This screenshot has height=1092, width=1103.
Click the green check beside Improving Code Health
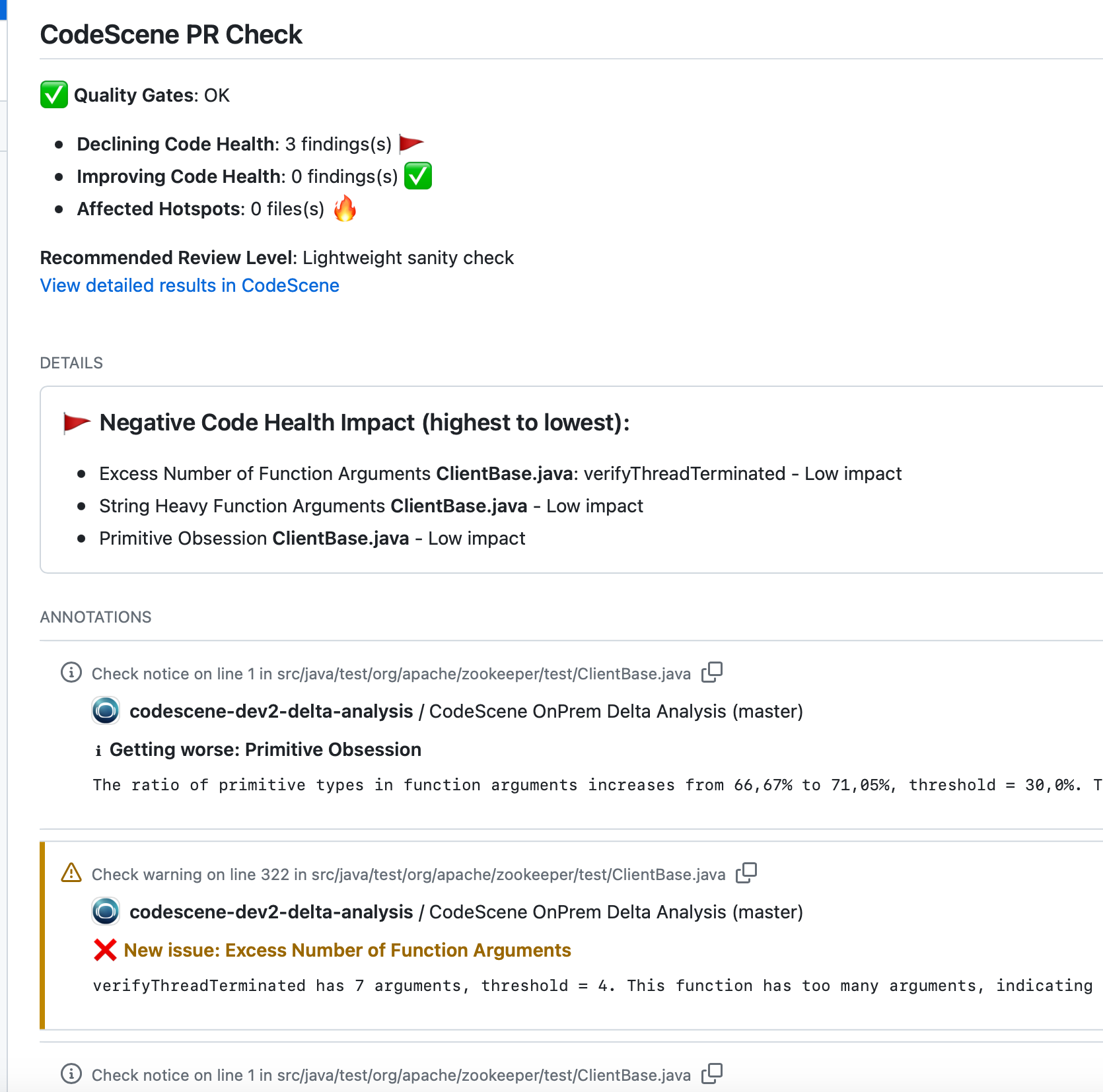[417, 176]
